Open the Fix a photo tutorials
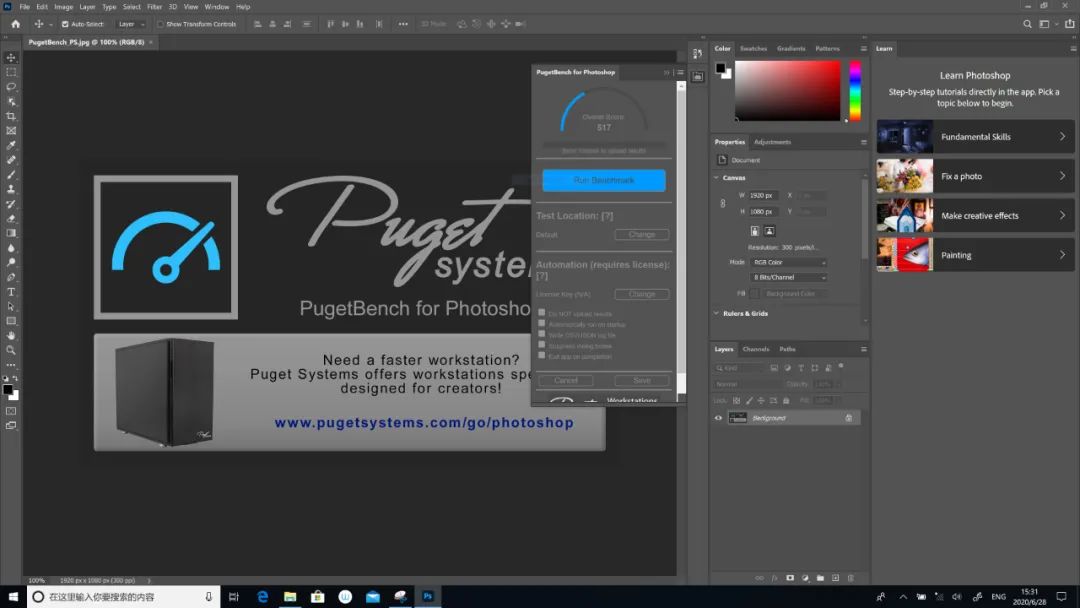The height and width of the screenshot is (608, 1080). pos(975,176)
